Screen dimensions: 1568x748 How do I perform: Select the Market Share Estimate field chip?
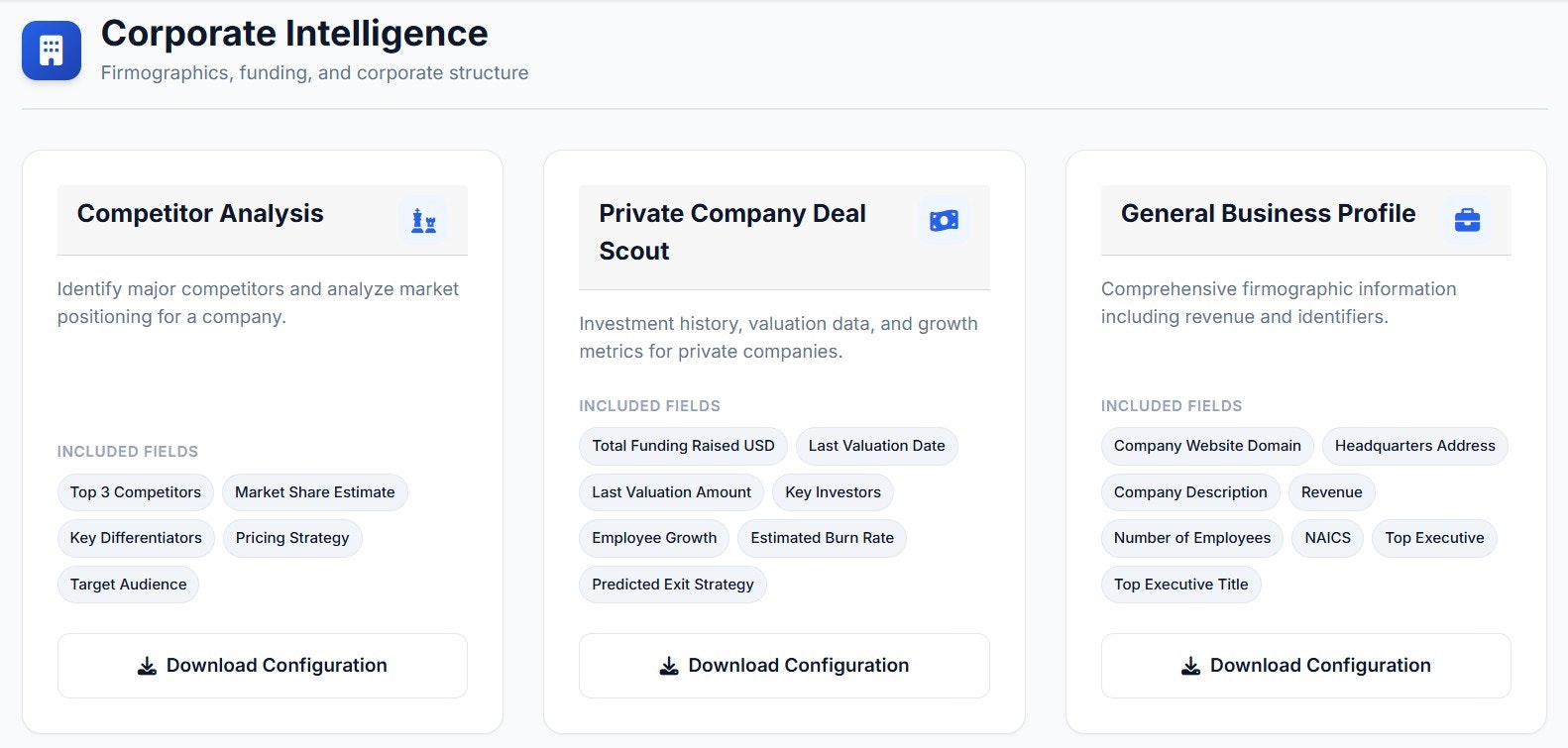click(314, 492)
